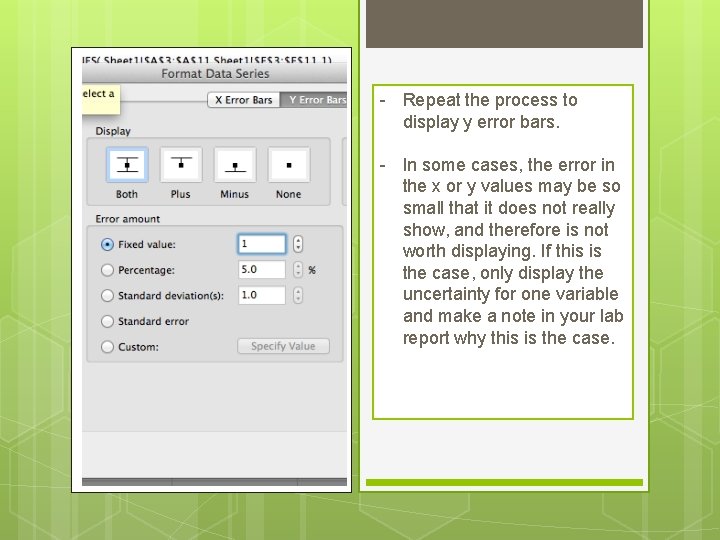Click the 'In some cases' paragraph text
The height and width of the screenshot is (540, 720).
513,251
